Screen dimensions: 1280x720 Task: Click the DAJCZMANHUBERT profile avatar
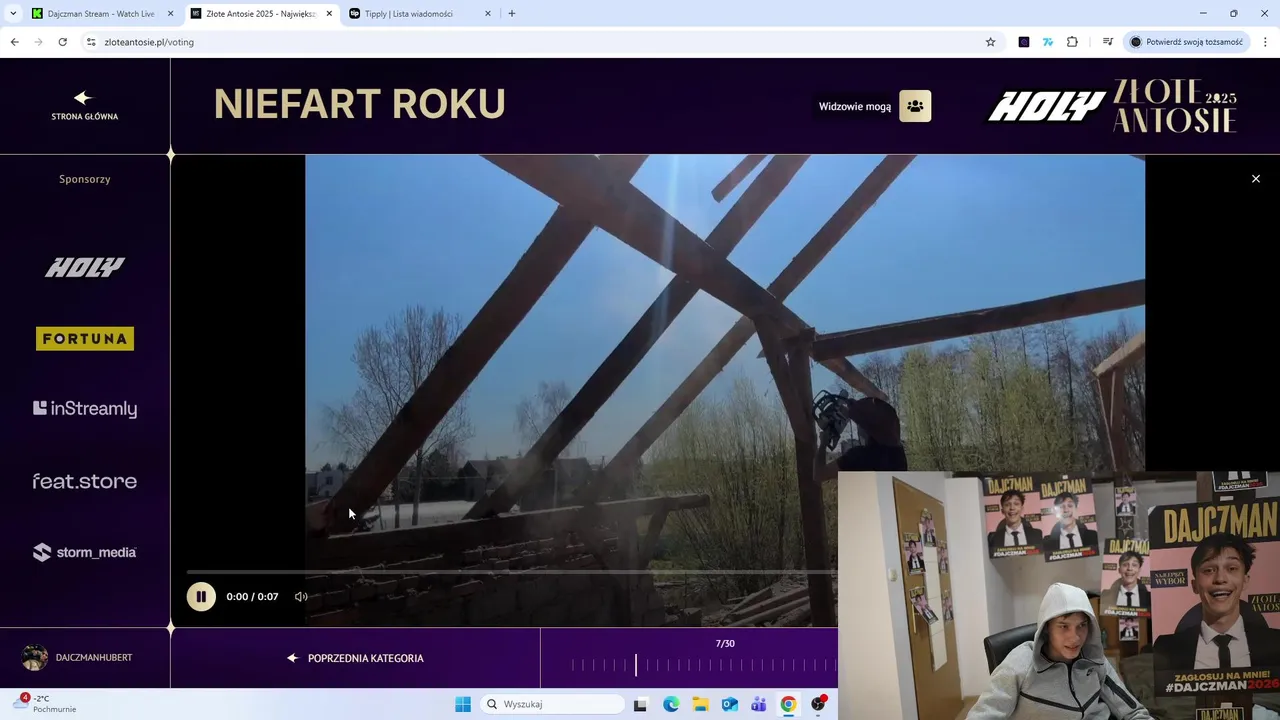35,657
